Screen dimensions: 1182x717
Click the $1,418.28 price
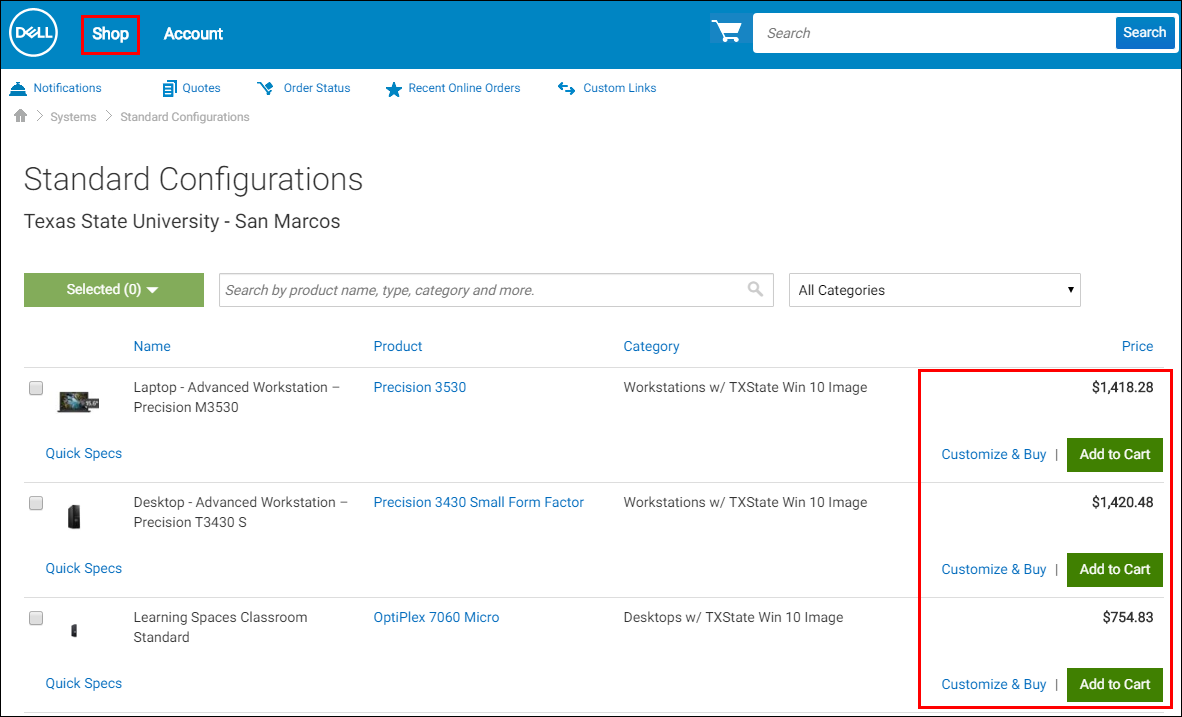1122,388
